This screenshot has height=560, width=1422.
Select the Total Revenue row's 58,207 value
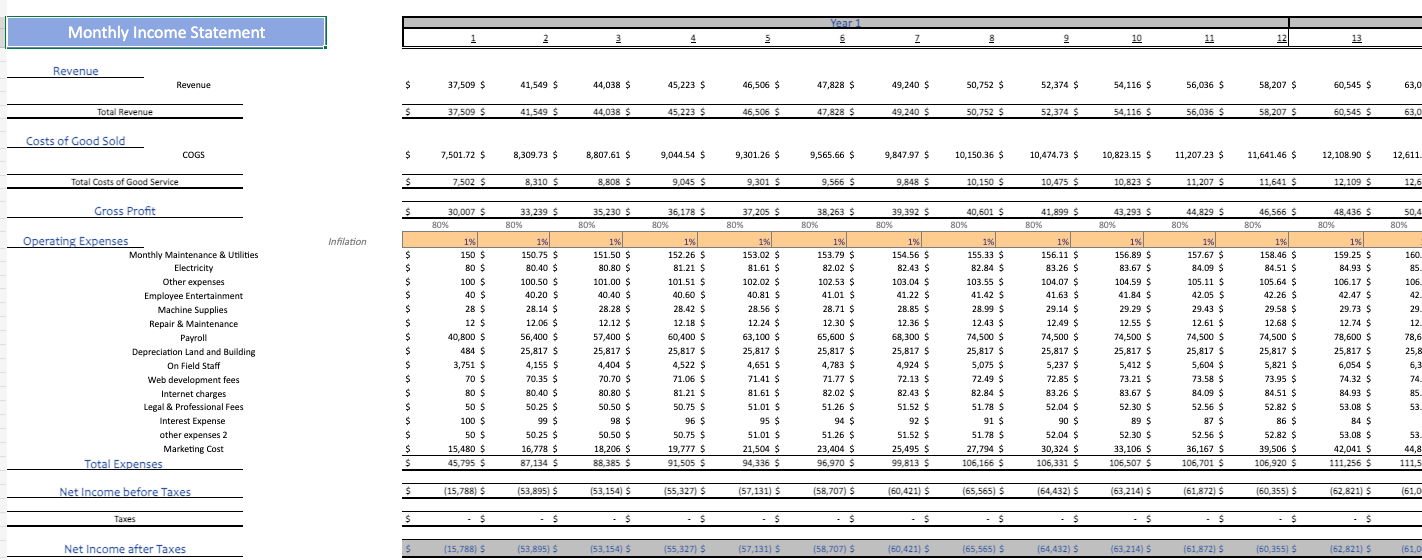coord(1276,112)
